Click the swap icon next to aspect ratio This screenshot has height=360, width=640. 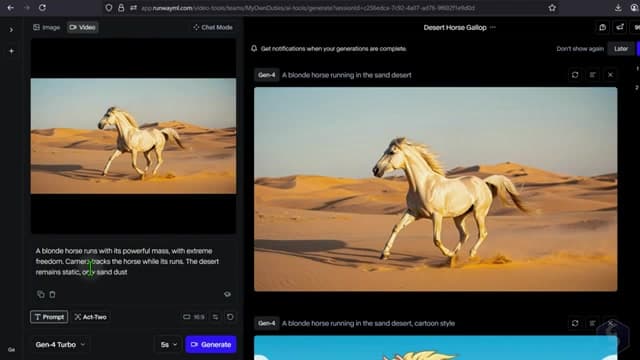click(215, 317)
